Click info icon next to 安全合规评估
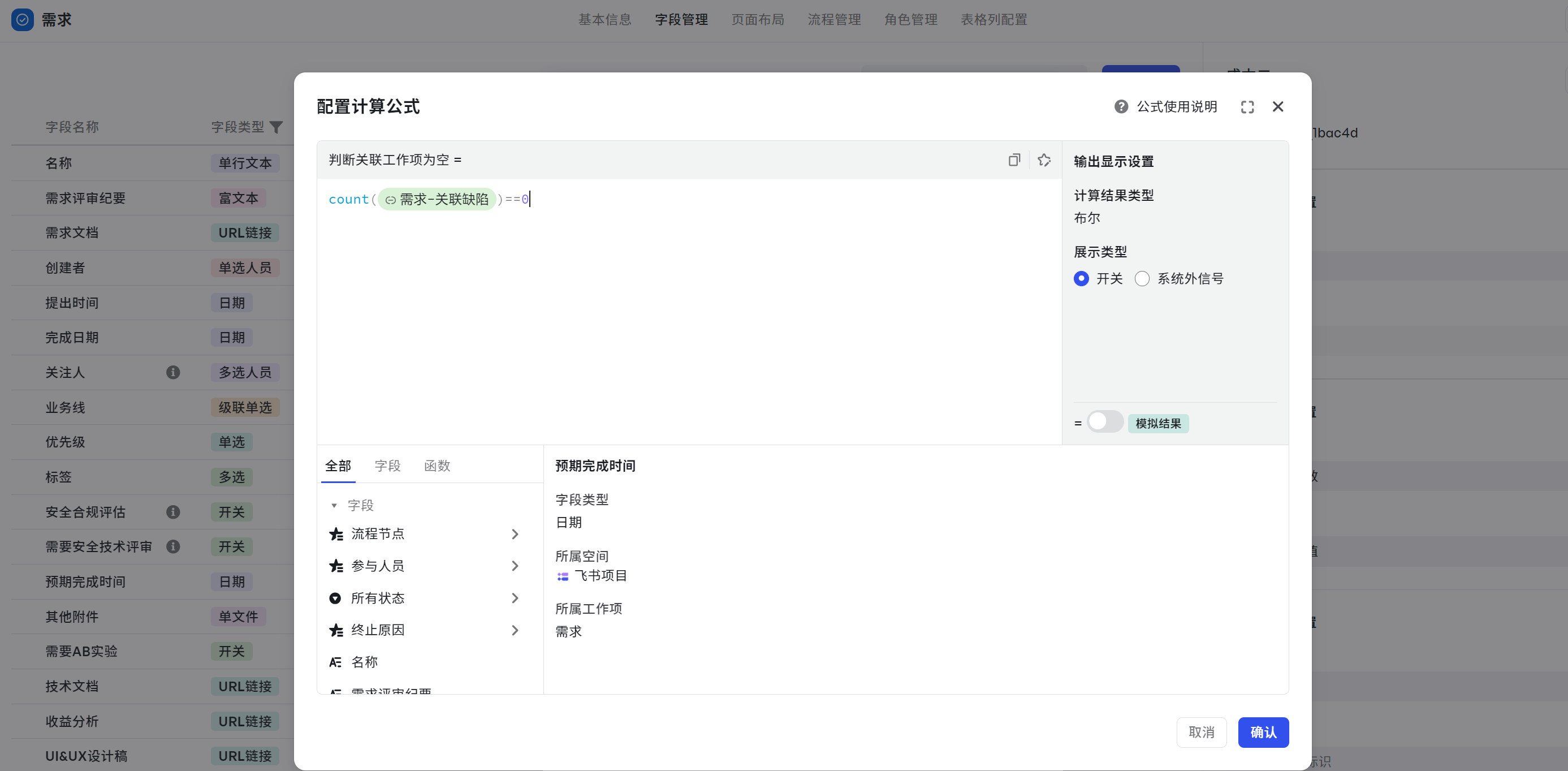 (173, 512)
